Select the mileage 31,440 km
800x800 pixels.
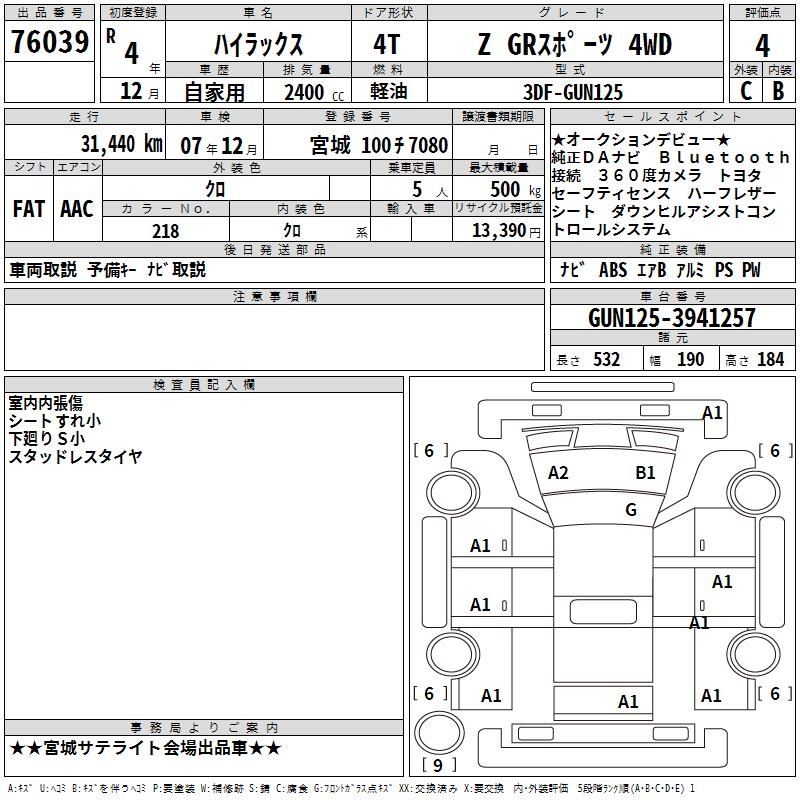(121, 144)
